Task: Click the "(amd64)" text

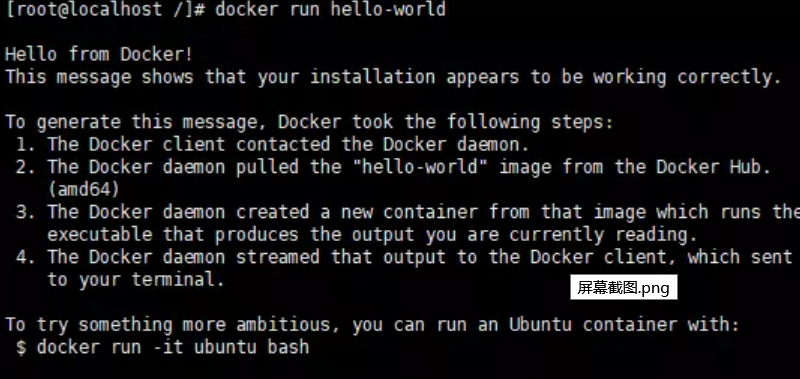Action: pyautogui.click(x=84, y=190)
